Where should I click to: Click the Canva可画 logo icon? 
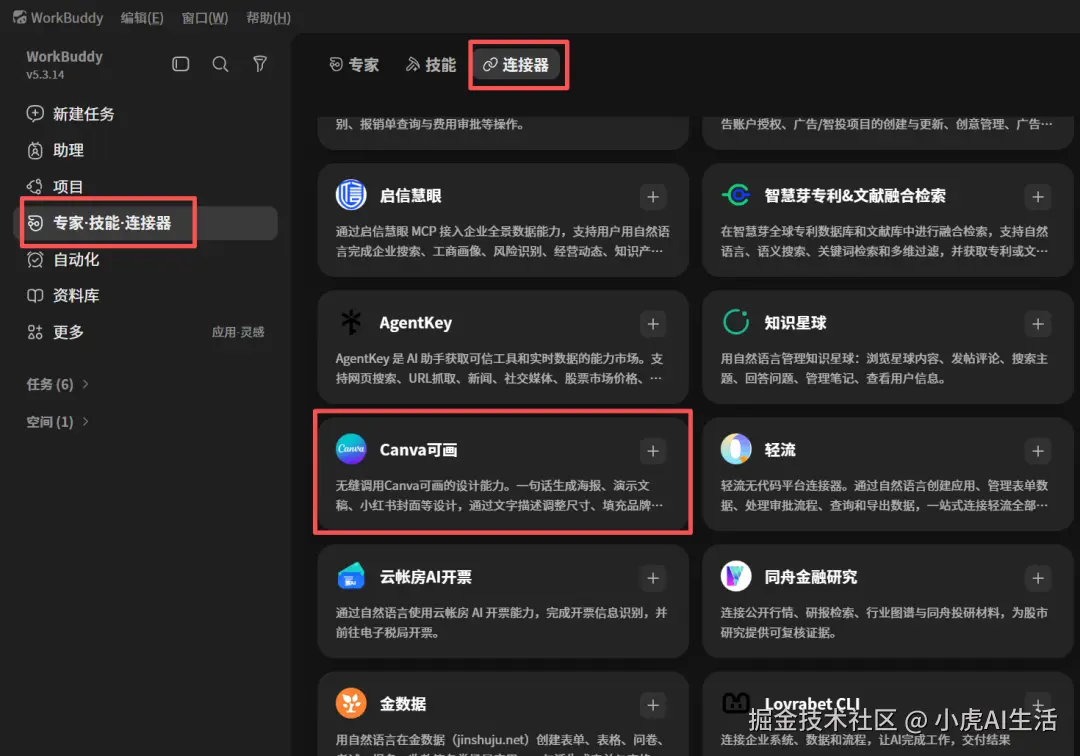point(351,449)
